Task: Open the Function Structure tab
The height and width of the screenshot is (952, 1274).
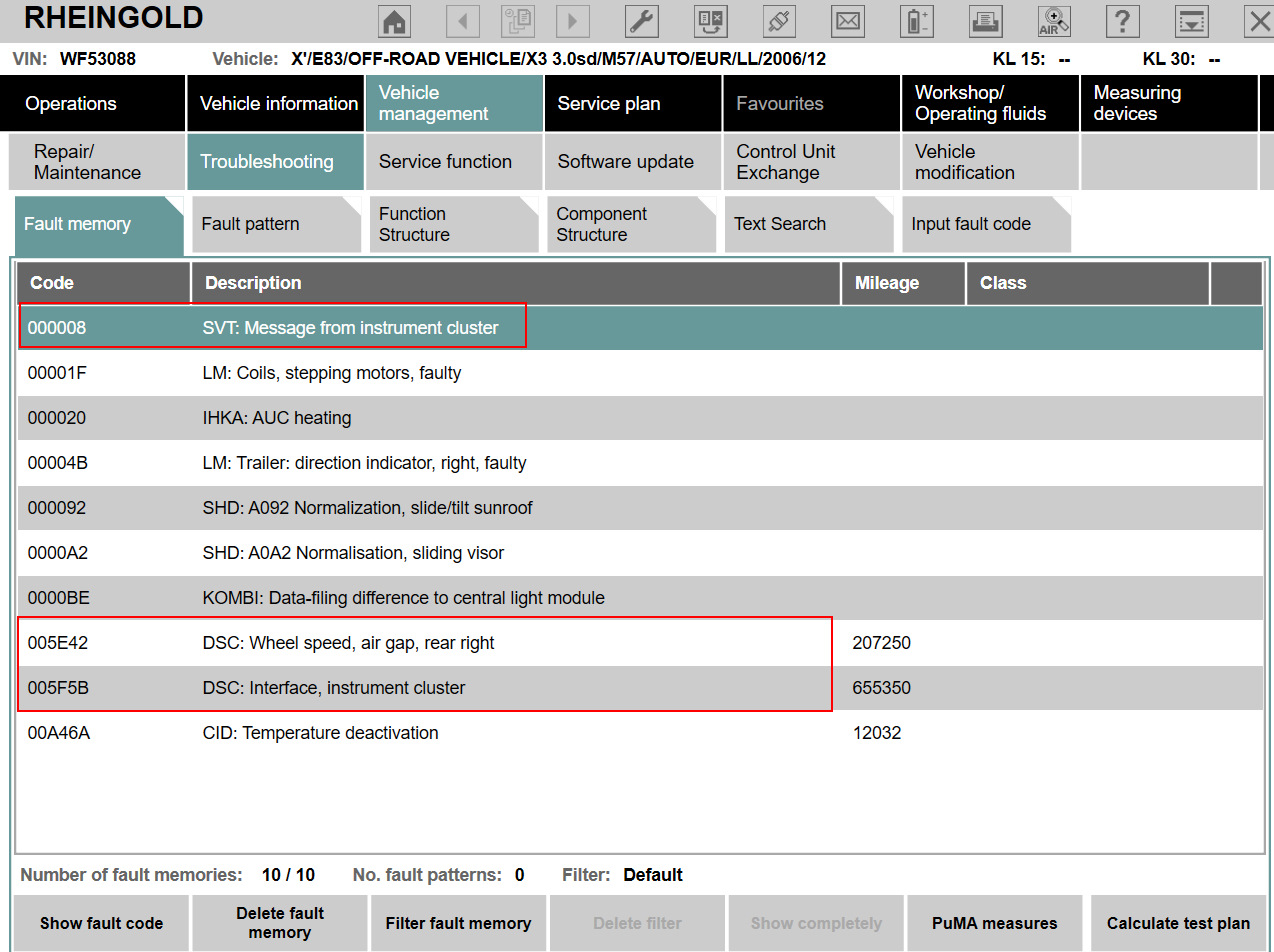Action: click(454, 224)
